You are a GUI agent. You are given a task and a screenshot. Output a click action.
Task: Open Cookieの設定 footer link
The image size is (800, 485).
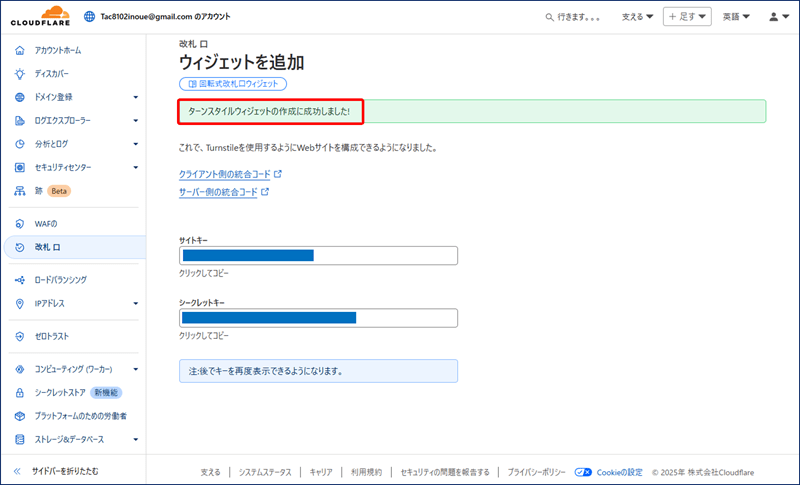point(619,472)
